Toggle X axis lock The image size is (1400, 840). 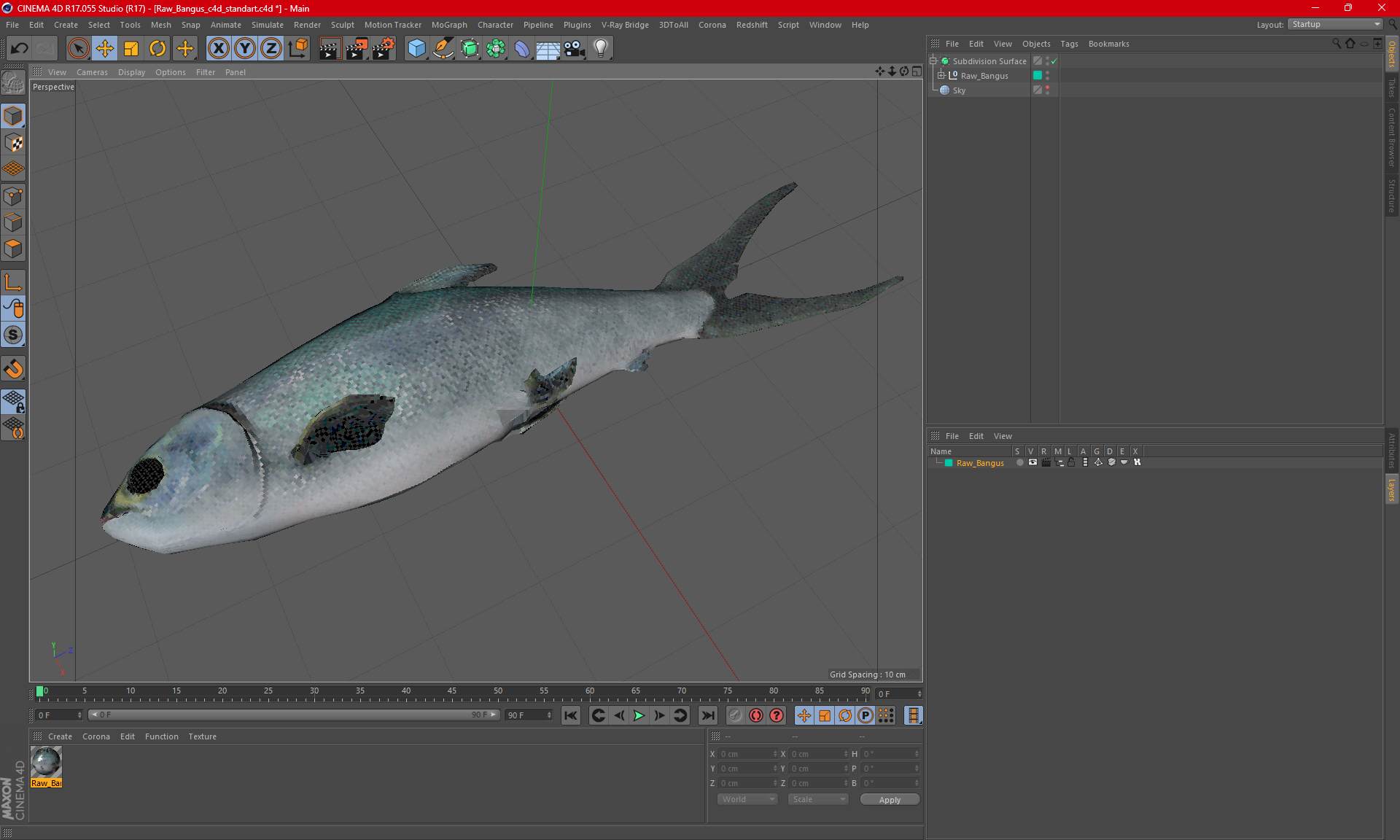[x=218, y=49]
